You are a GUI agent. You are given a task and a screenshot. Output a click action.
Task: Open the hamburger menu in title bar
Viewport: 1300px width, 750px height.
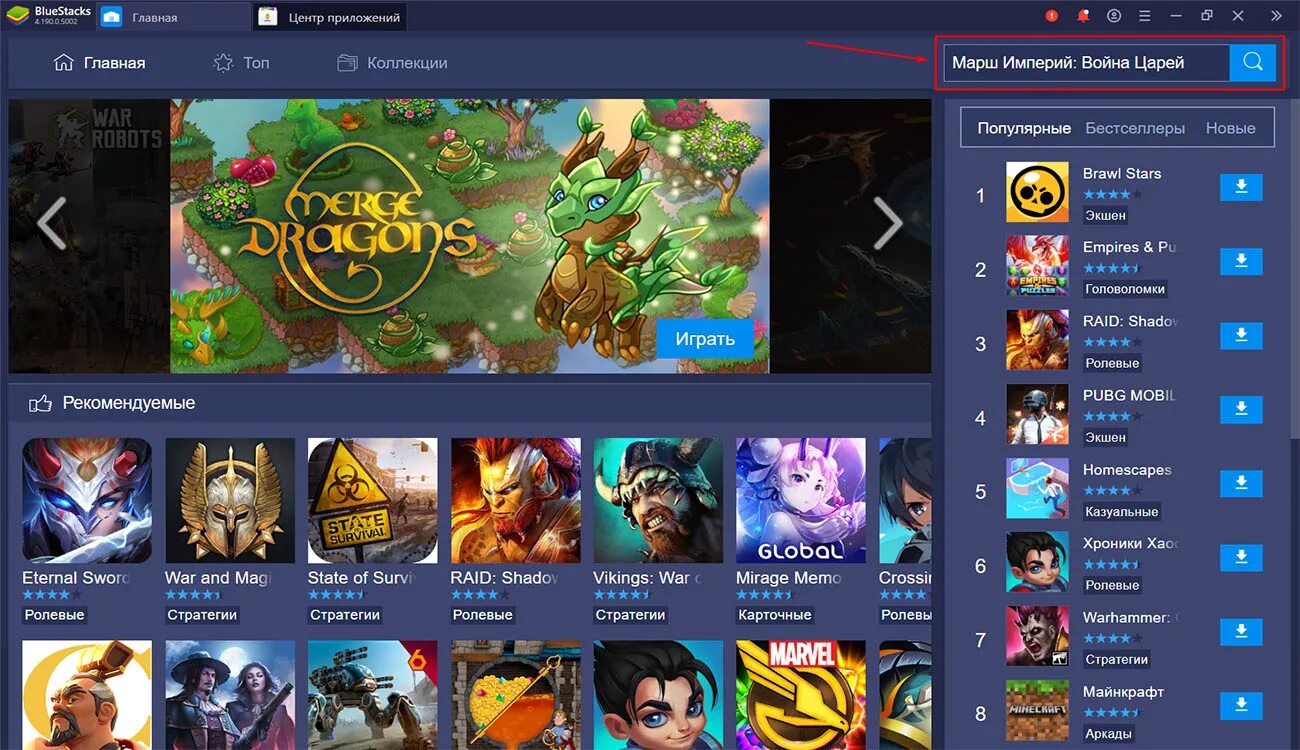click(x=1145, y=16)
